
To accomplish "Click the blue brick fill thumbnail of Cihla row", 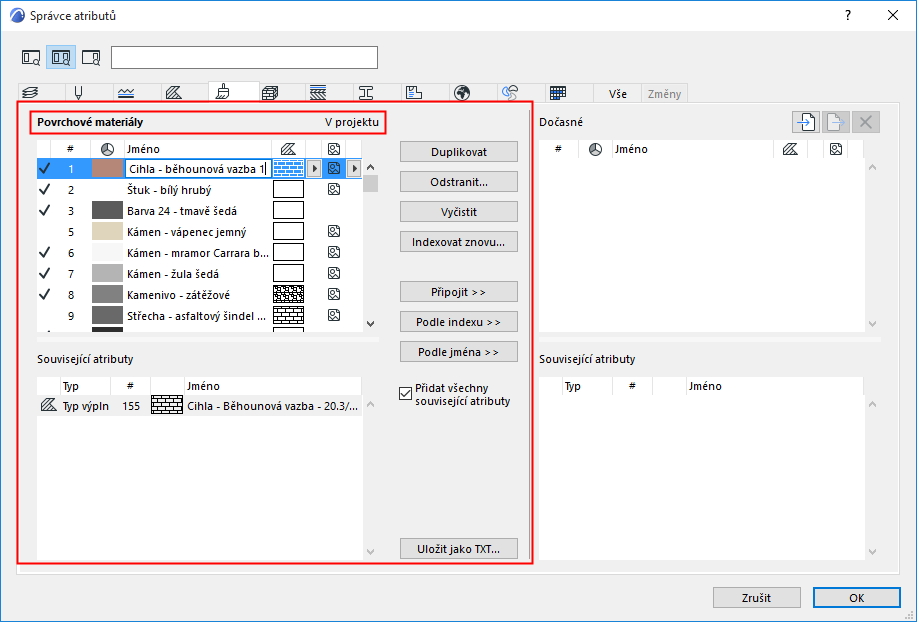I will [x=288, y=169].
